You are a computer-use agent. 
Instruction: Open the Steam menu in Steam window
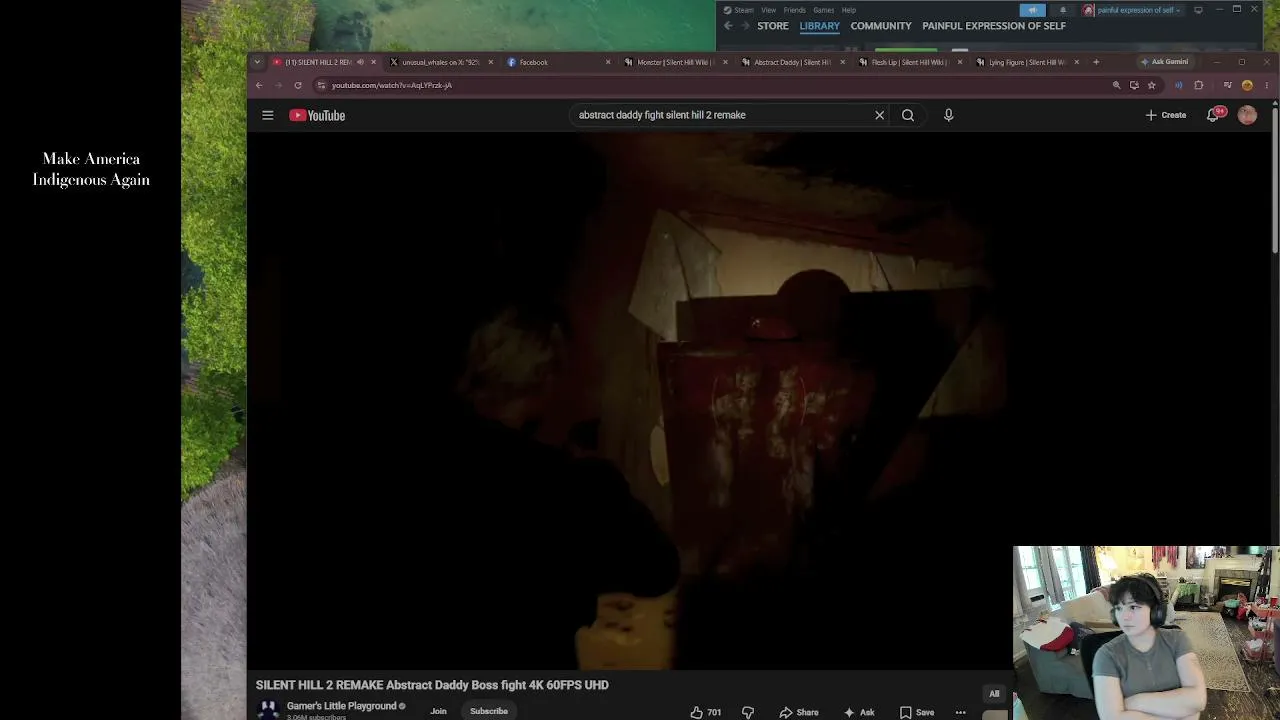739,10
